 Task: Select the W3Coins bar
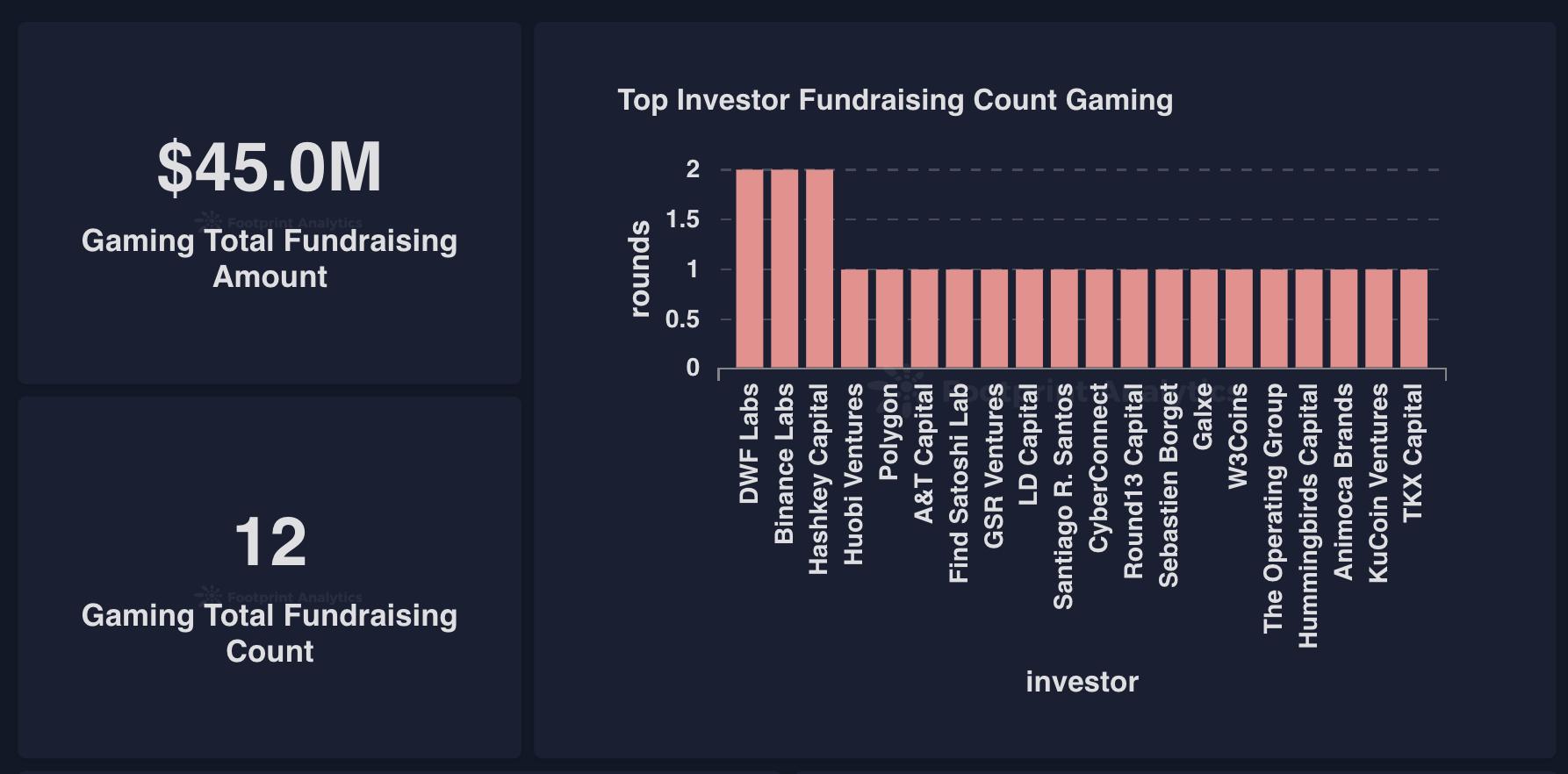point(1239,319)
